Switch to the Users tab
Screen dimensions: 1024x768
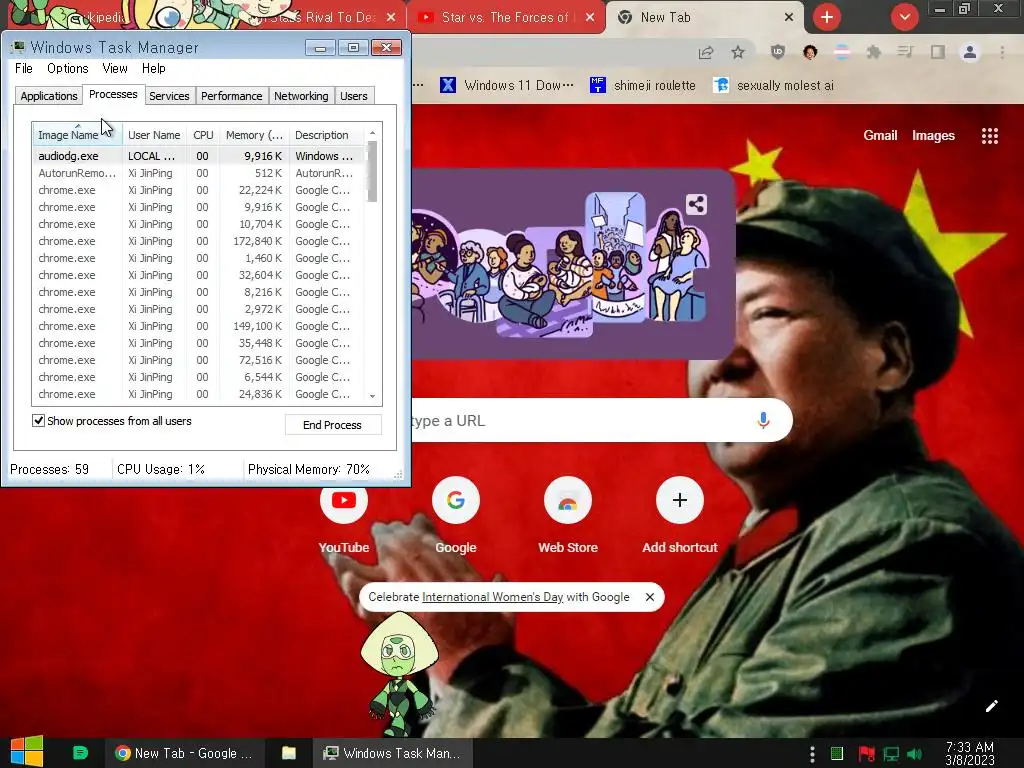[353, 96]
